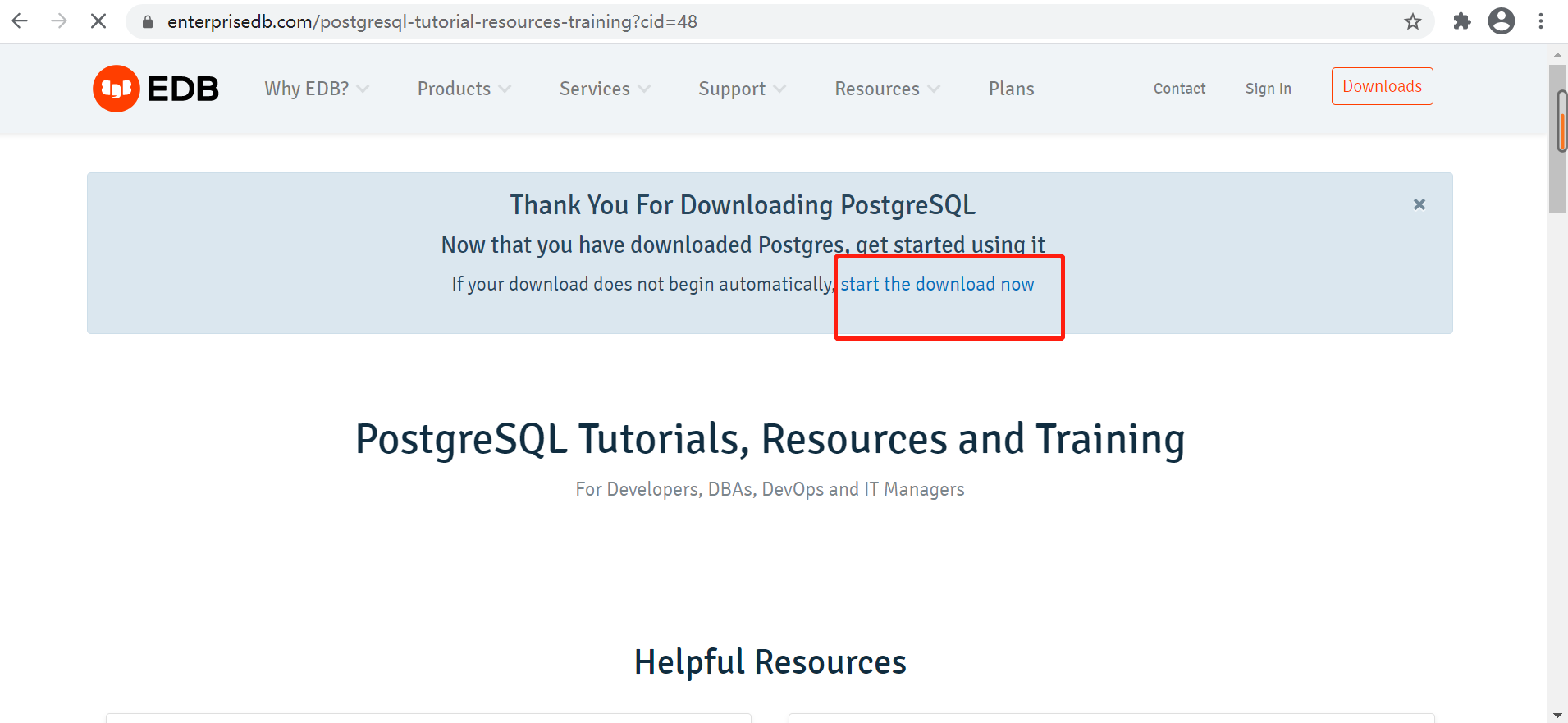Viewport: 1568px width, 723px height.
Task: Open the Chrome three-dot menu
Action: pyautogui.click(x=1541, y=21)
